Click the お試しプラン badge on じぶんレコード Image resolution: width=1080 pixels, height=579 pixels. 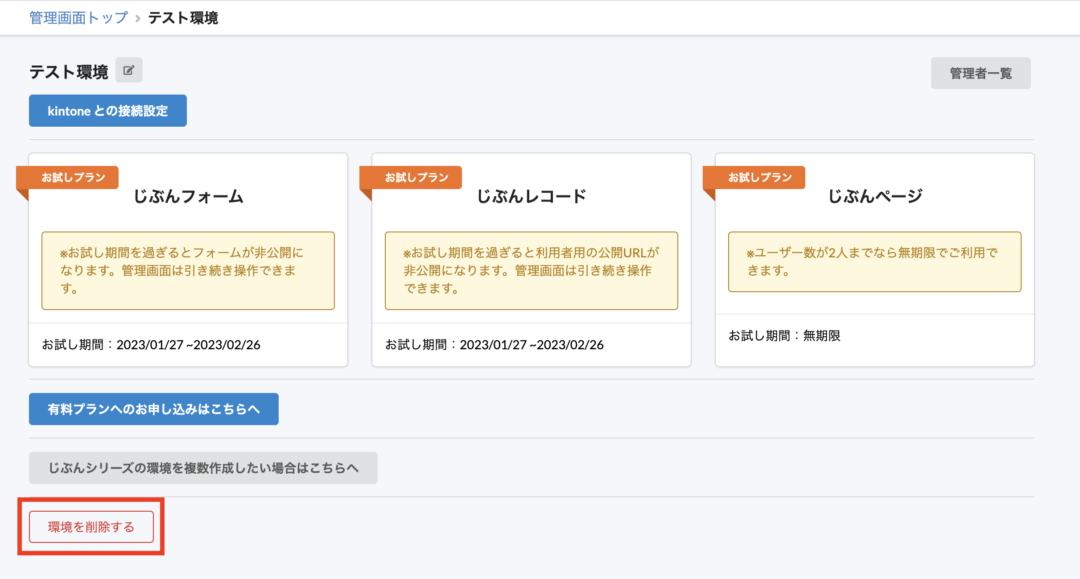[416, 177]
